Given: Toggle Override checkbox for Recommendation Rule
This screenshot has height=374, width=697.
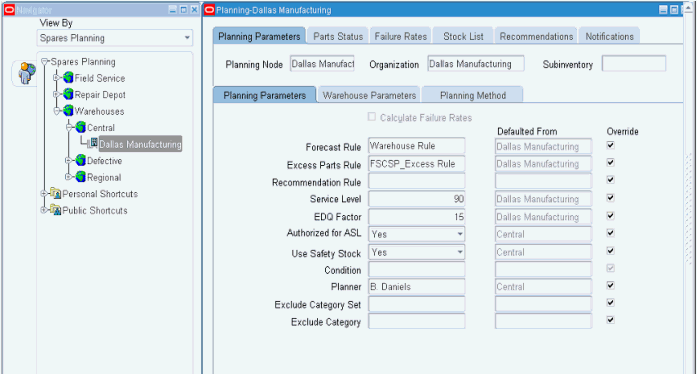Looking at the screenshot, I should coord(610,180).
